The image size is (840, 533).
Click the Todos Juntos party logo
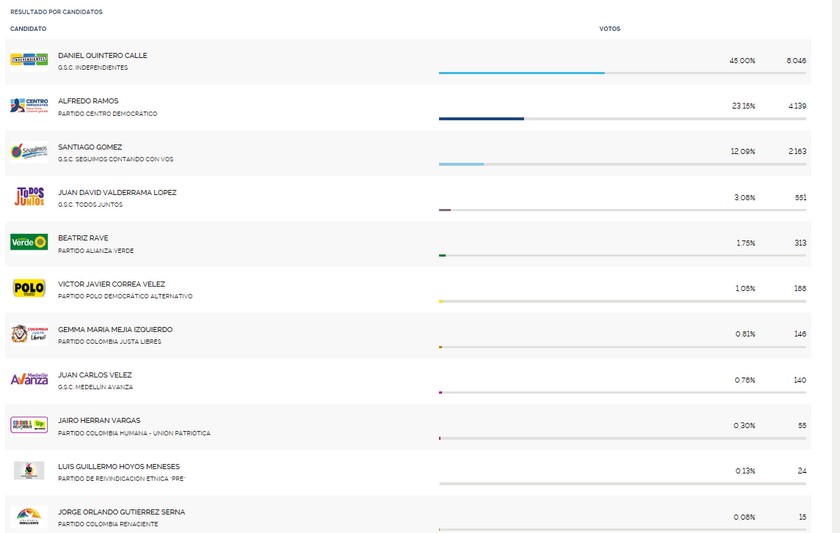pos(28,197)
